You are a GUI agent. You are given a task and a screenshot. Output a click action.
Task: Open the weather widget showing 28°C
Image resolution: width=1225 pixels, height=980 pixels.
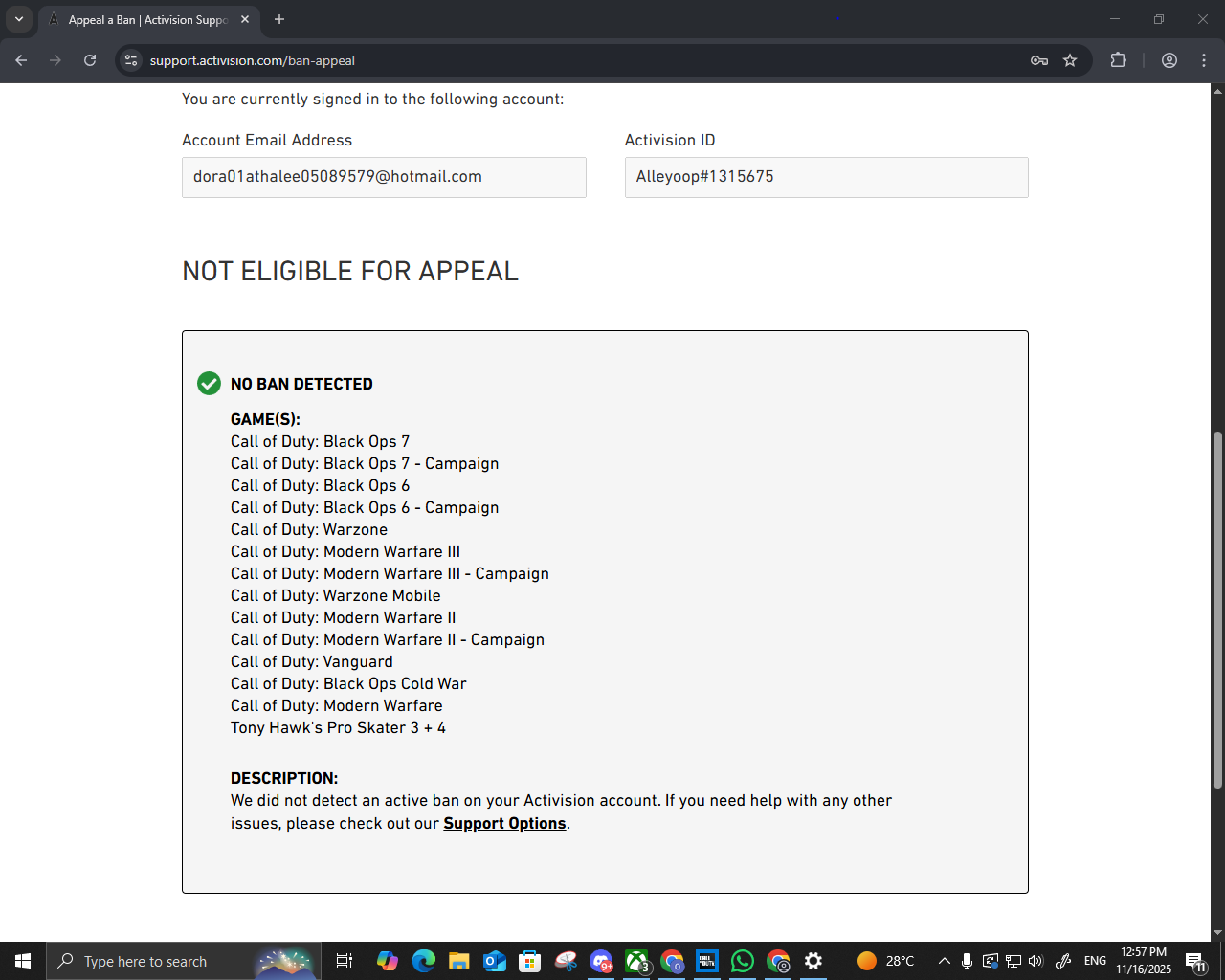coord(886,961)
